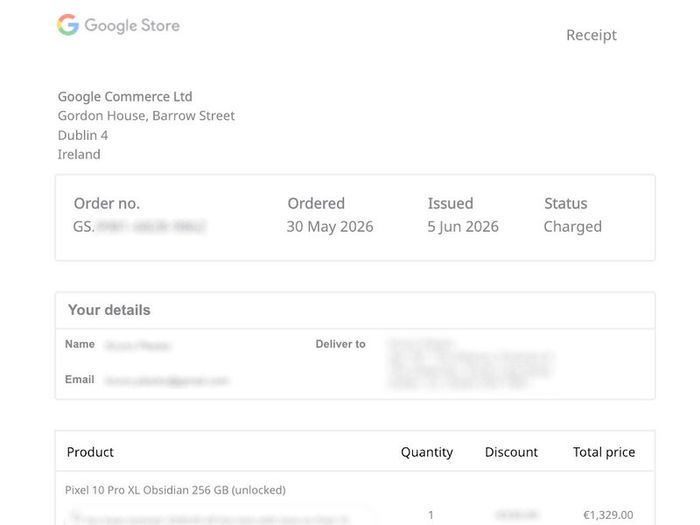The image size is (700, 525).
Task: Click the Google G logo icon
Action: (68, 25)
